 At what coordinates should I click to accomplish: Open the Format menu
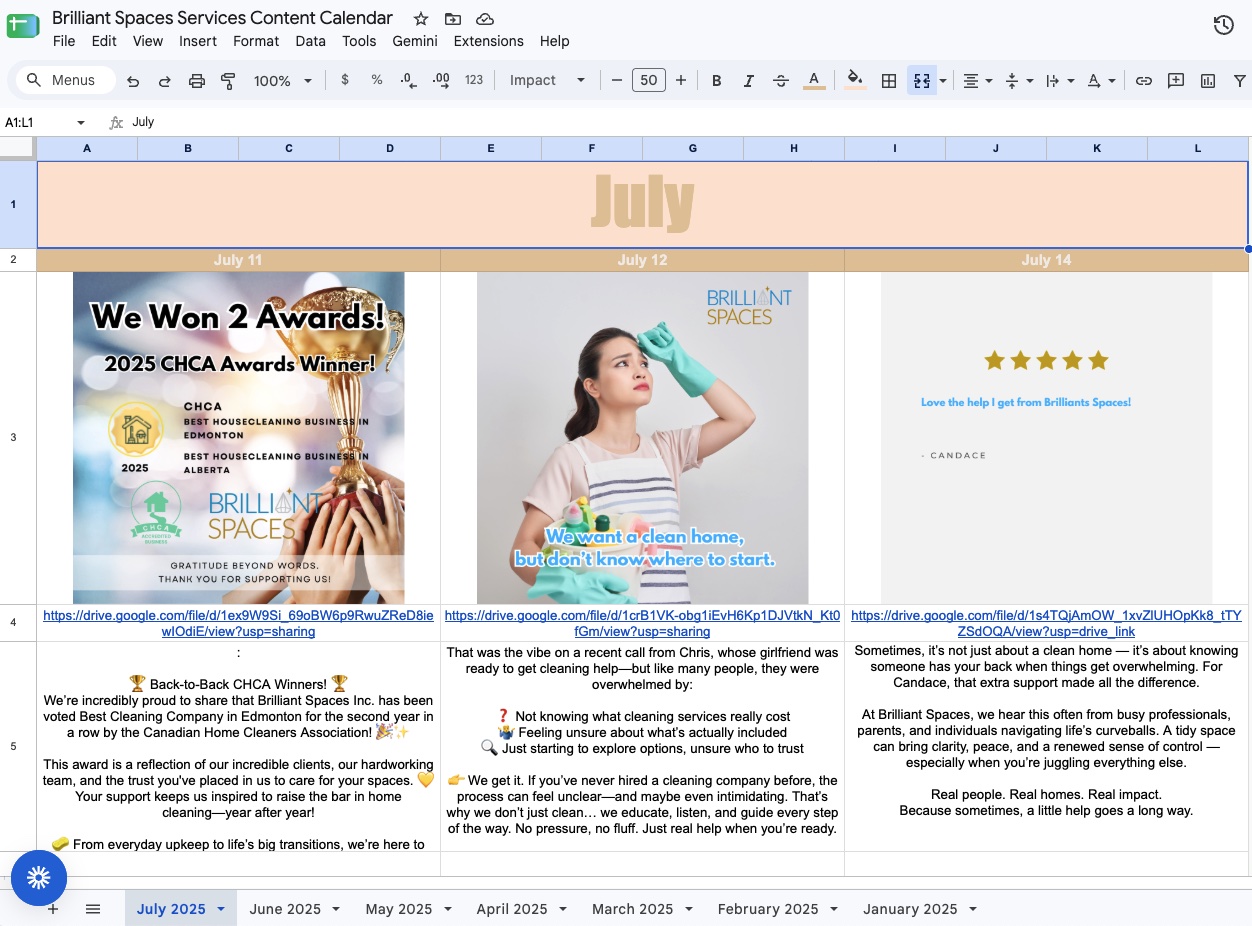pyautogui.click(x=256, y=41)
